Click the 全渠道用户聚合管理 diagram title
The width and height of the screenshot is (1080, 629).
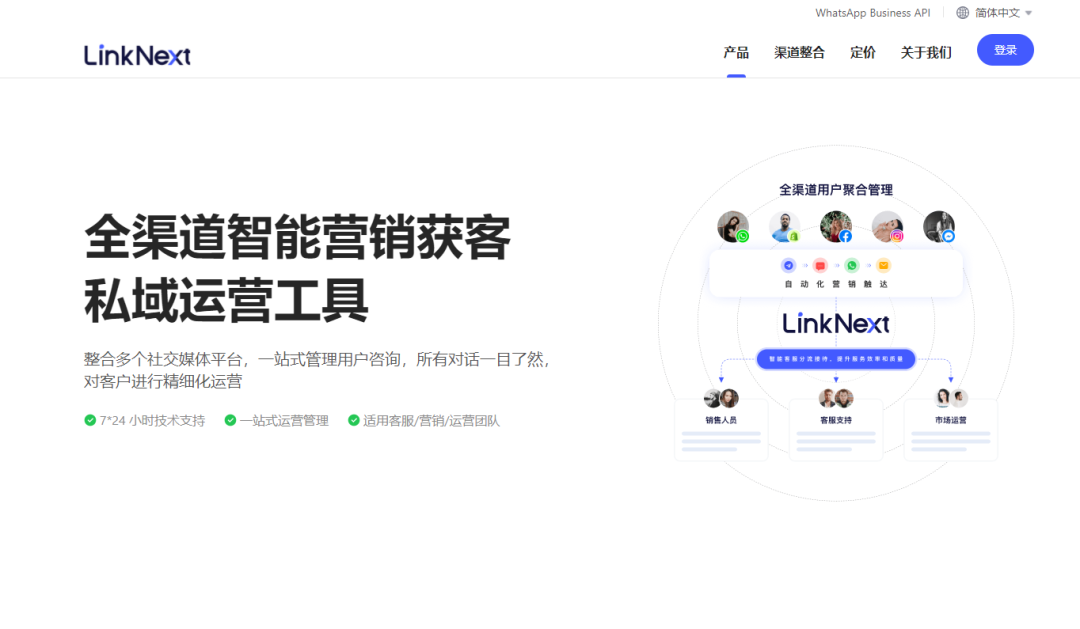(835, 190)
